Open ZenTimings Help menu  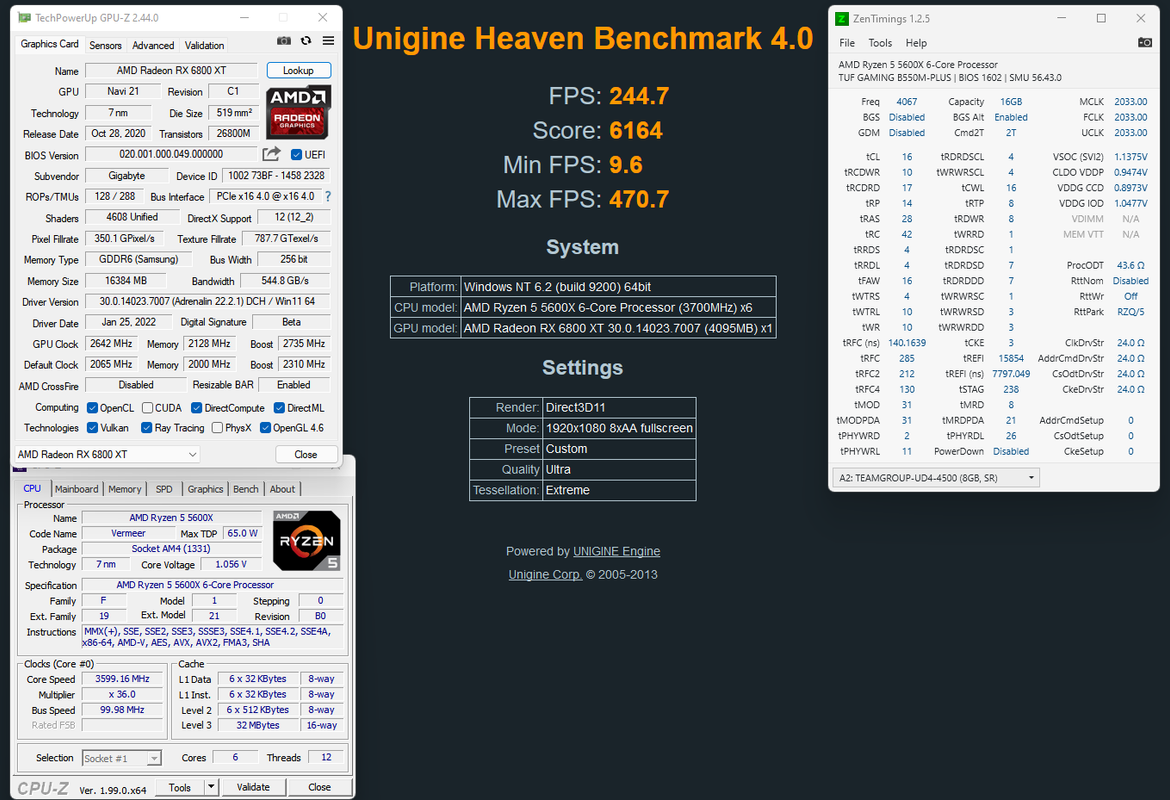(916, 43)
